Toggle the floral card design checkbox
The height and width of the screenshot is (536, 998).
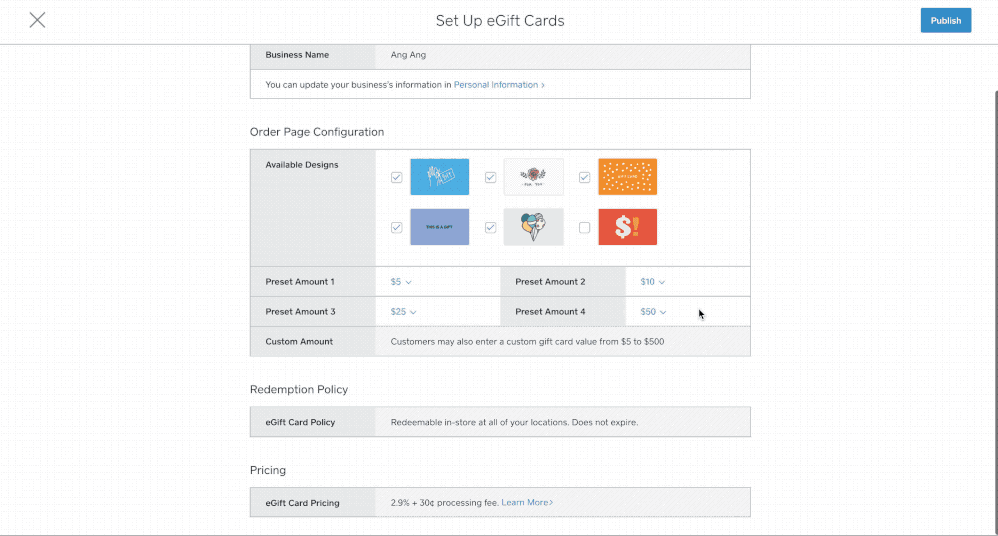pos(490,177)
